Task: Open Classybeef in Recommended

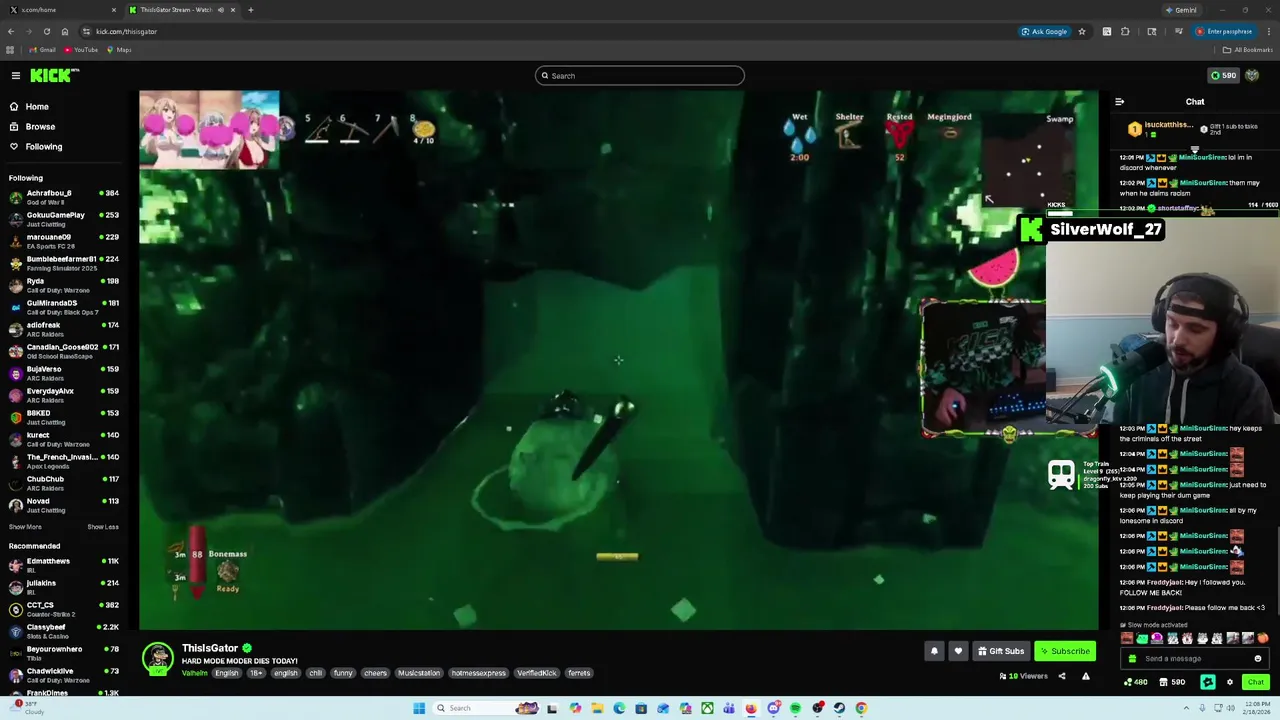Action: click(x=64, y=631)
